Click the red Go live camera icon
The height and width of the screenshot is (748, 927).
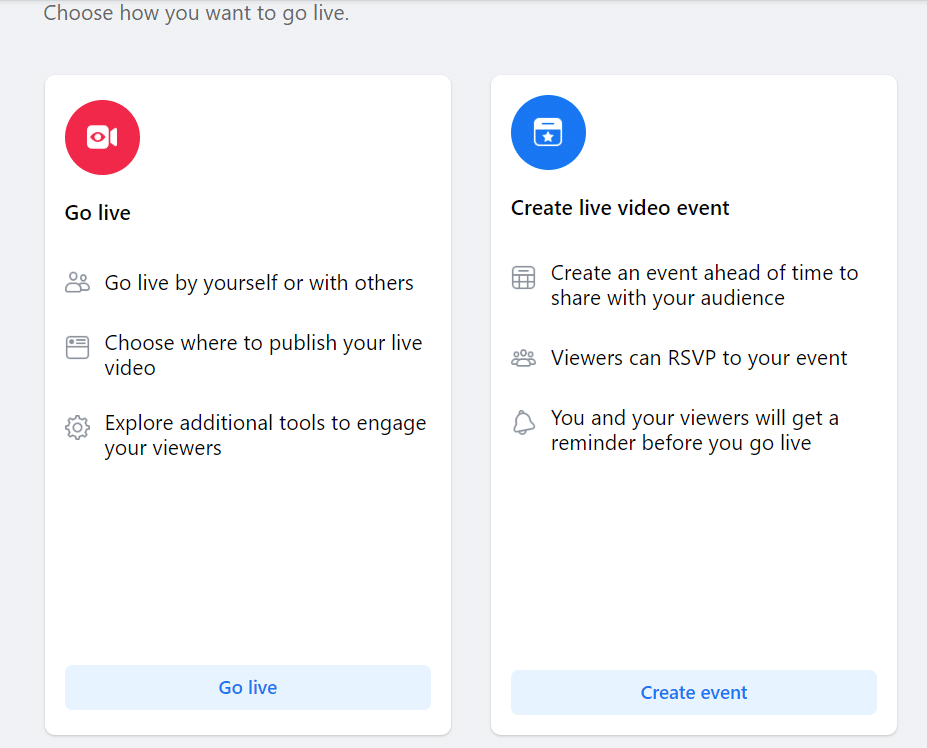(102, 137)
